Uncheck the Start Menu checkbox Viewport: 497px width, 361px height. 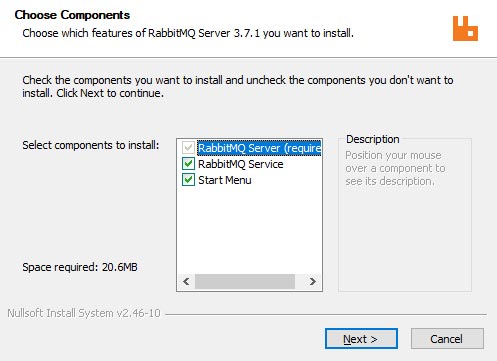188,180
